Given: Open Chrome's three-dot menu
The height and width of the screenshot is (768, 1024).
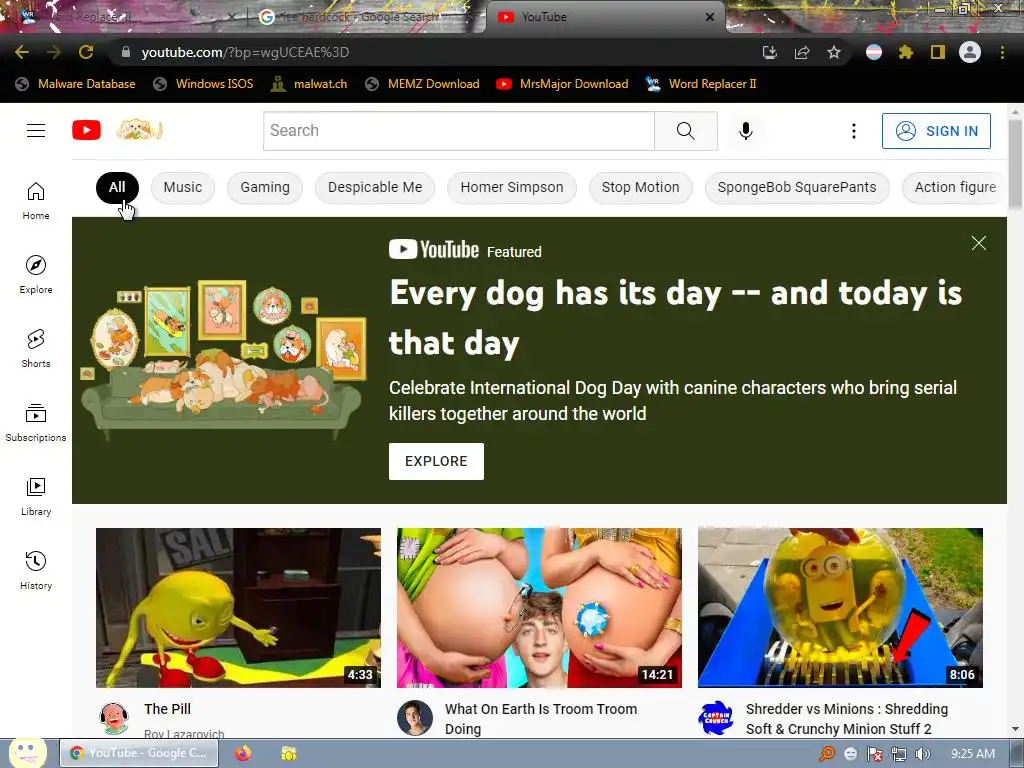Looking at the screenshot, I should tap(1002, 52).
